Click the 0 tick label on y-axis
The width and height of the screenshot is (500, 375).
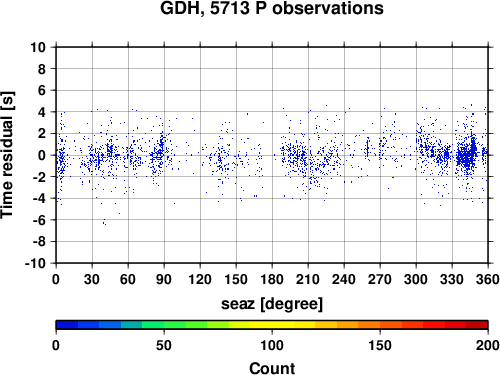pos(42,155)
